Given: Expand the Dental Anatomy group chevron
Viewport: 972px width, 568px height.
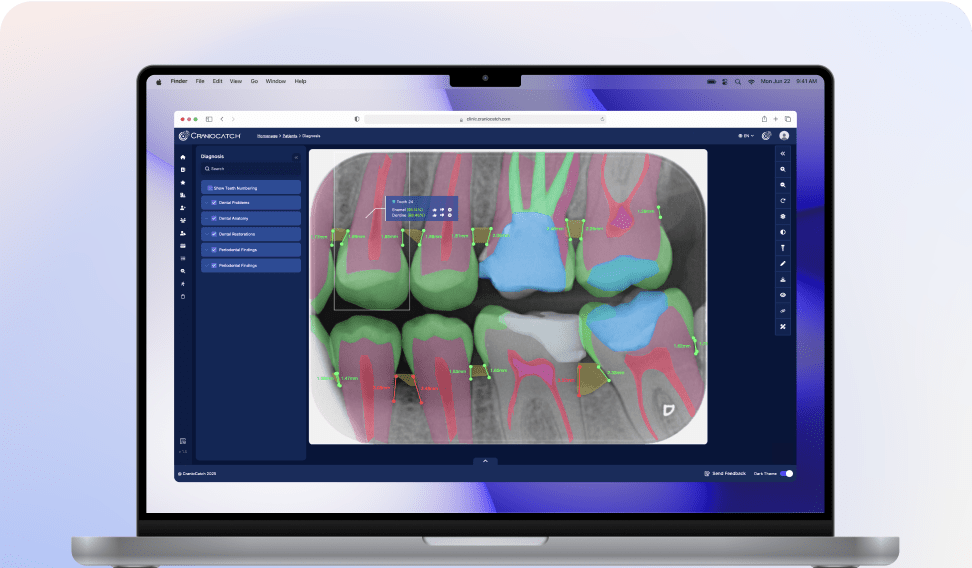Looking at the screenshot, I should tap(206, 218).
